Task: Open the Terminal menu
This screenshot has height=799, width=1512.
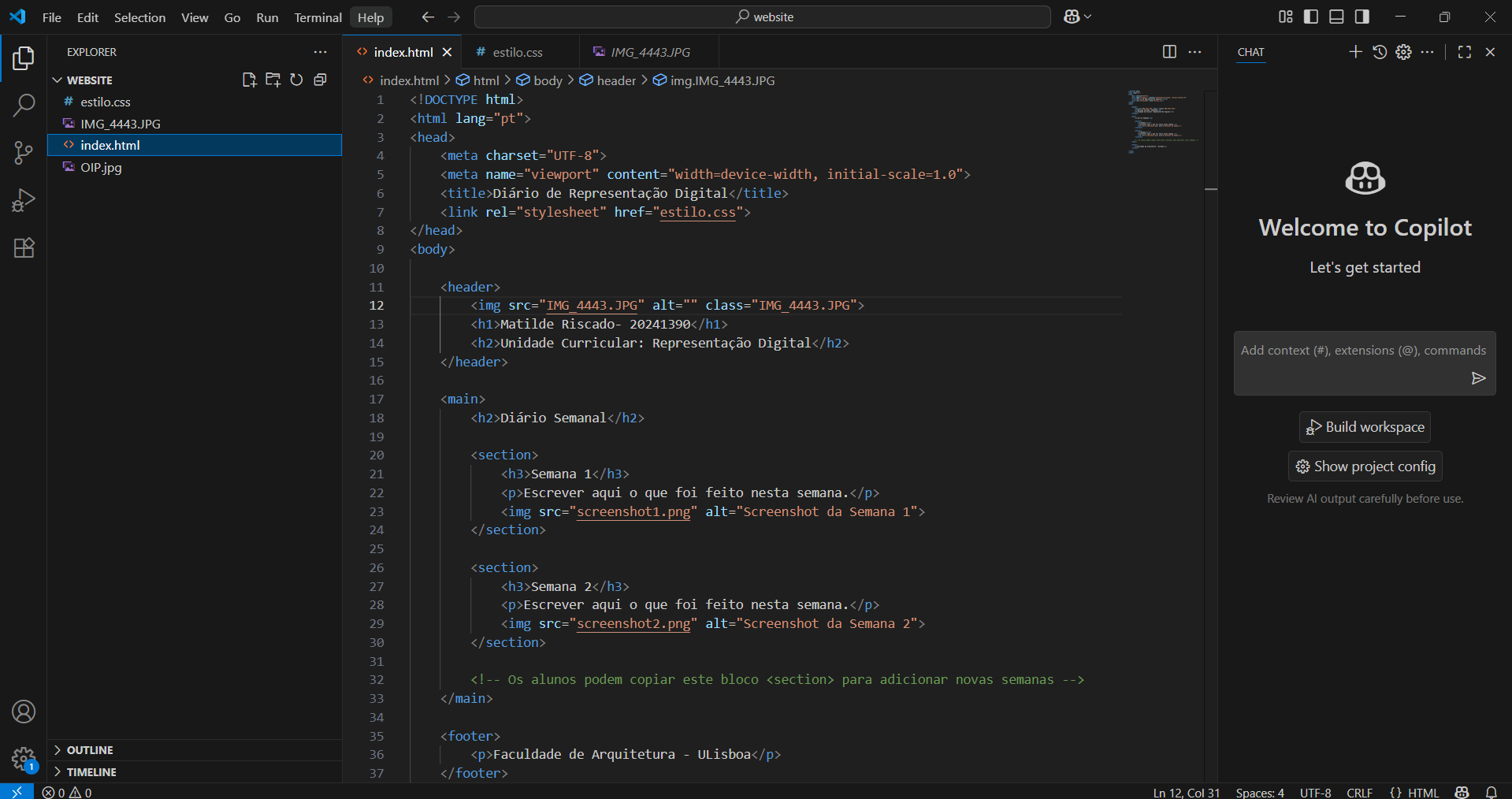Action: click(318, 17)
